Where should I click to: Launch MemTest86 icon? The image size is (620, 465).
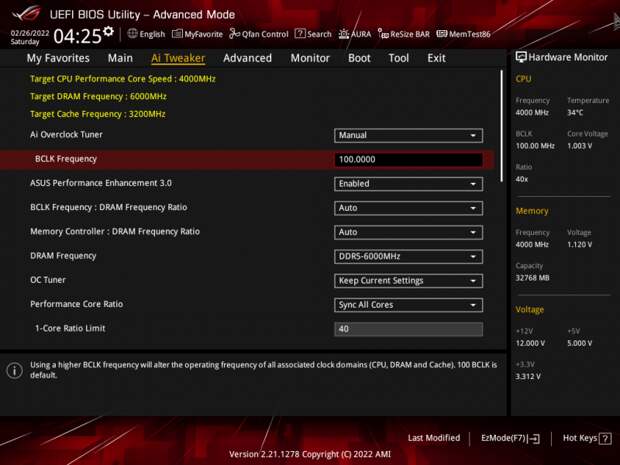click(442, 34)
